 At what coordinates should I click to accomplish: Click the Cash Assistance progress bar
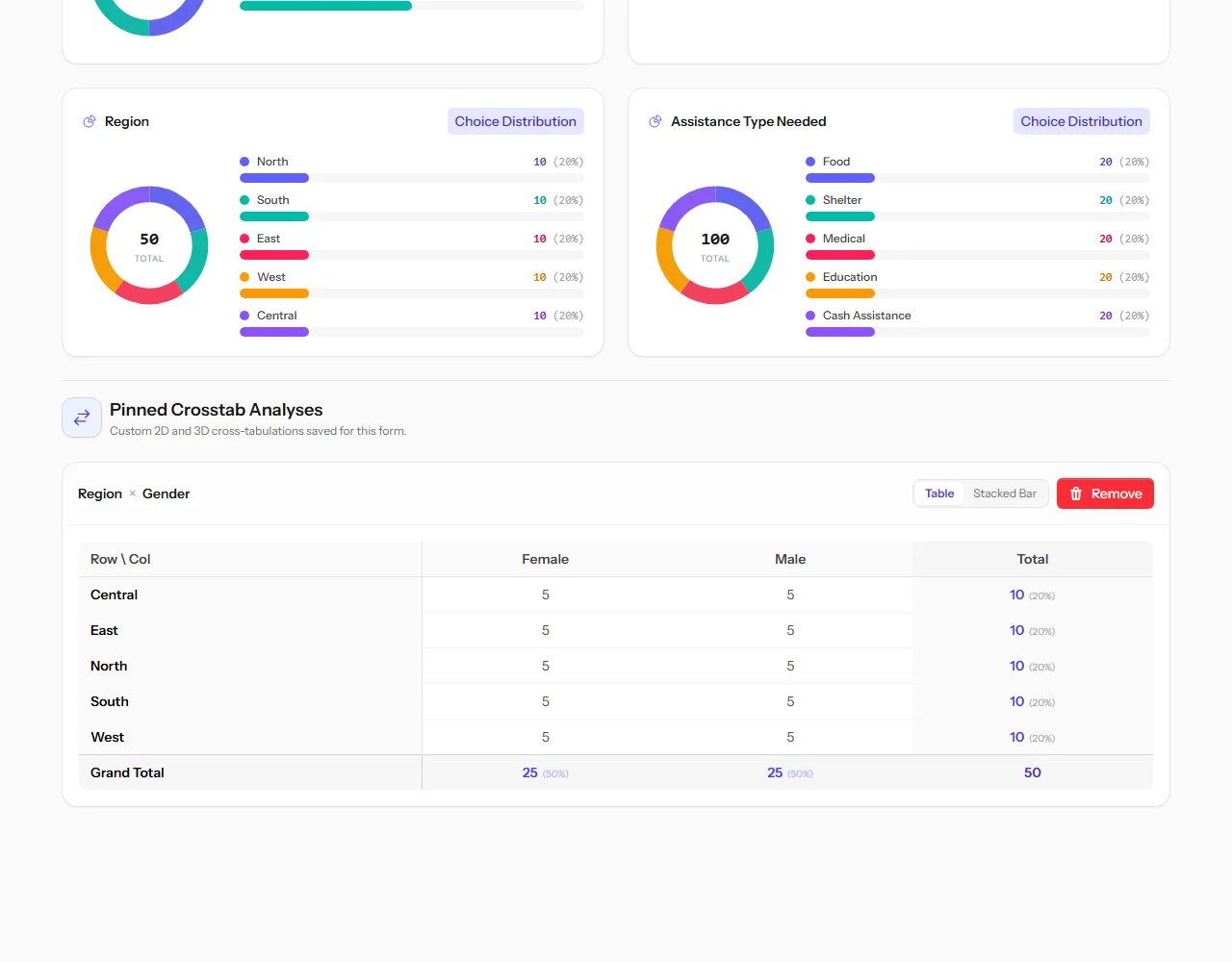pos(978,332)
